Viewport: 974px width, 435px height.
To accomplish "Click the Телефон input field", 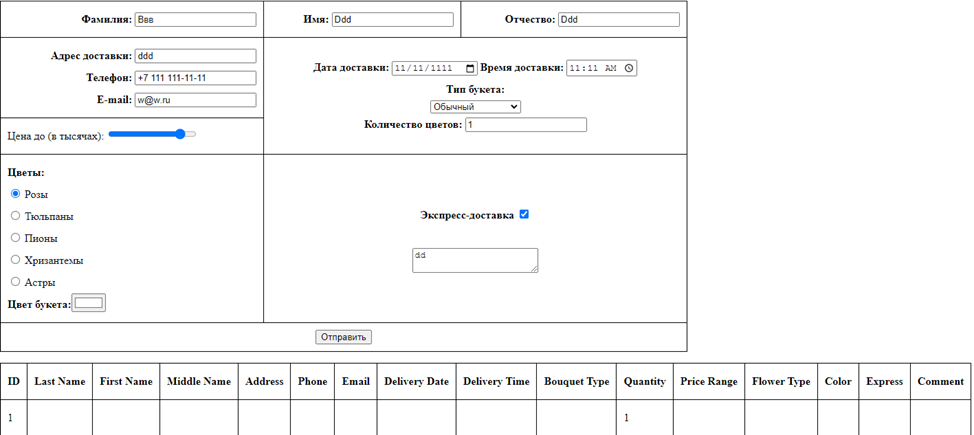I will (x=195, y=78).
